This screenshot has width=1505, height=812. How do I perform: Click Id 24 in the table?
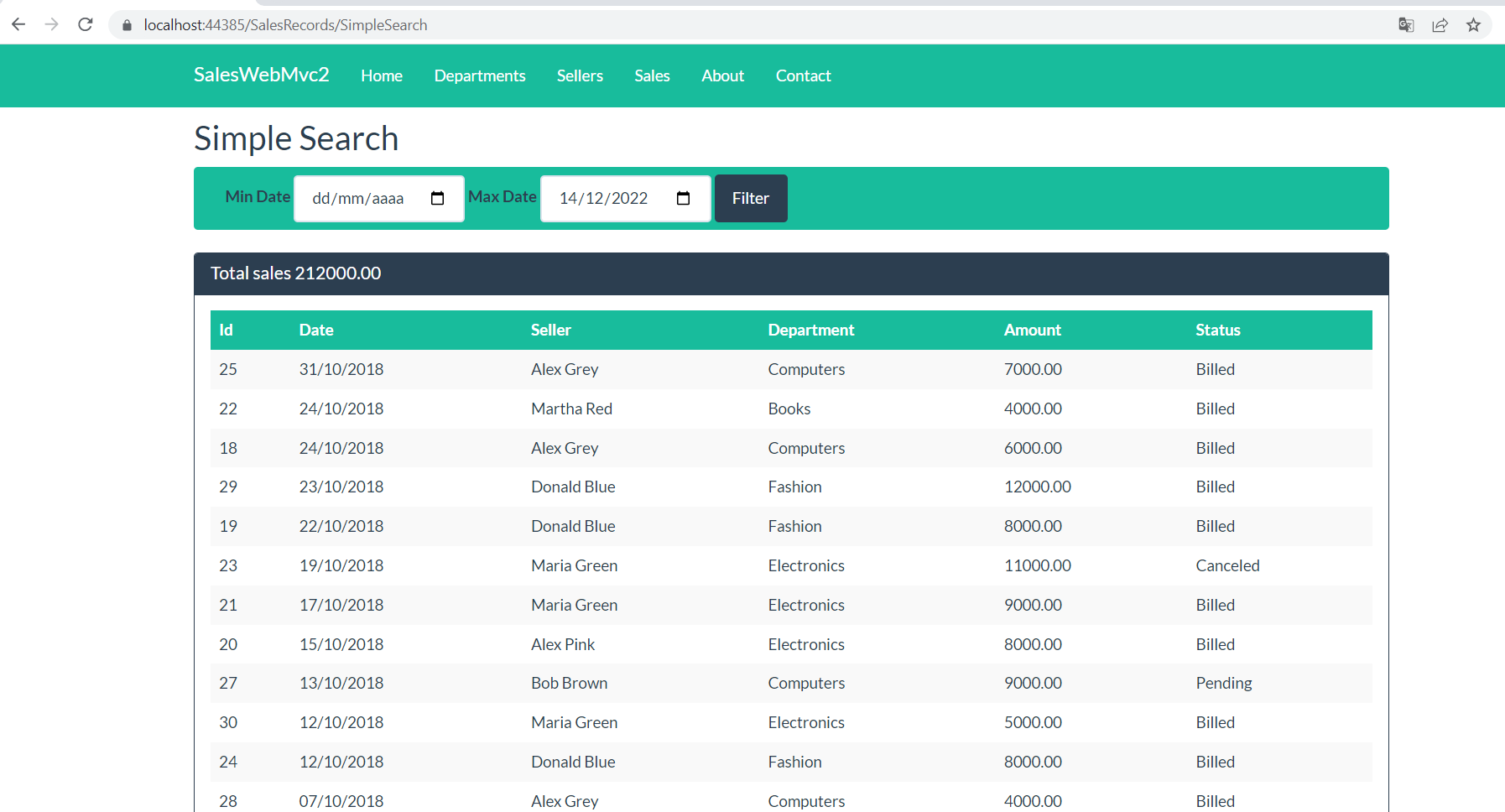tap(228, 762)
